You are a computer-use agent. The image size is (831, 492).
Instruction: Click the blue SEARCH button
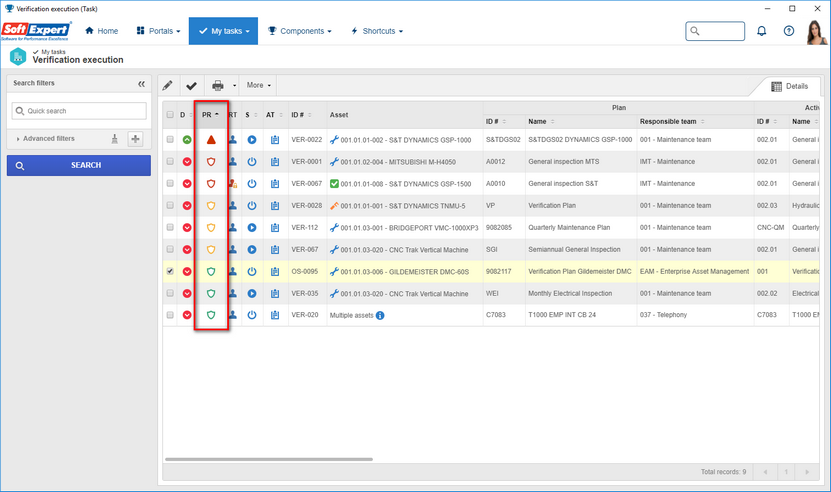[x=79, y=165]
